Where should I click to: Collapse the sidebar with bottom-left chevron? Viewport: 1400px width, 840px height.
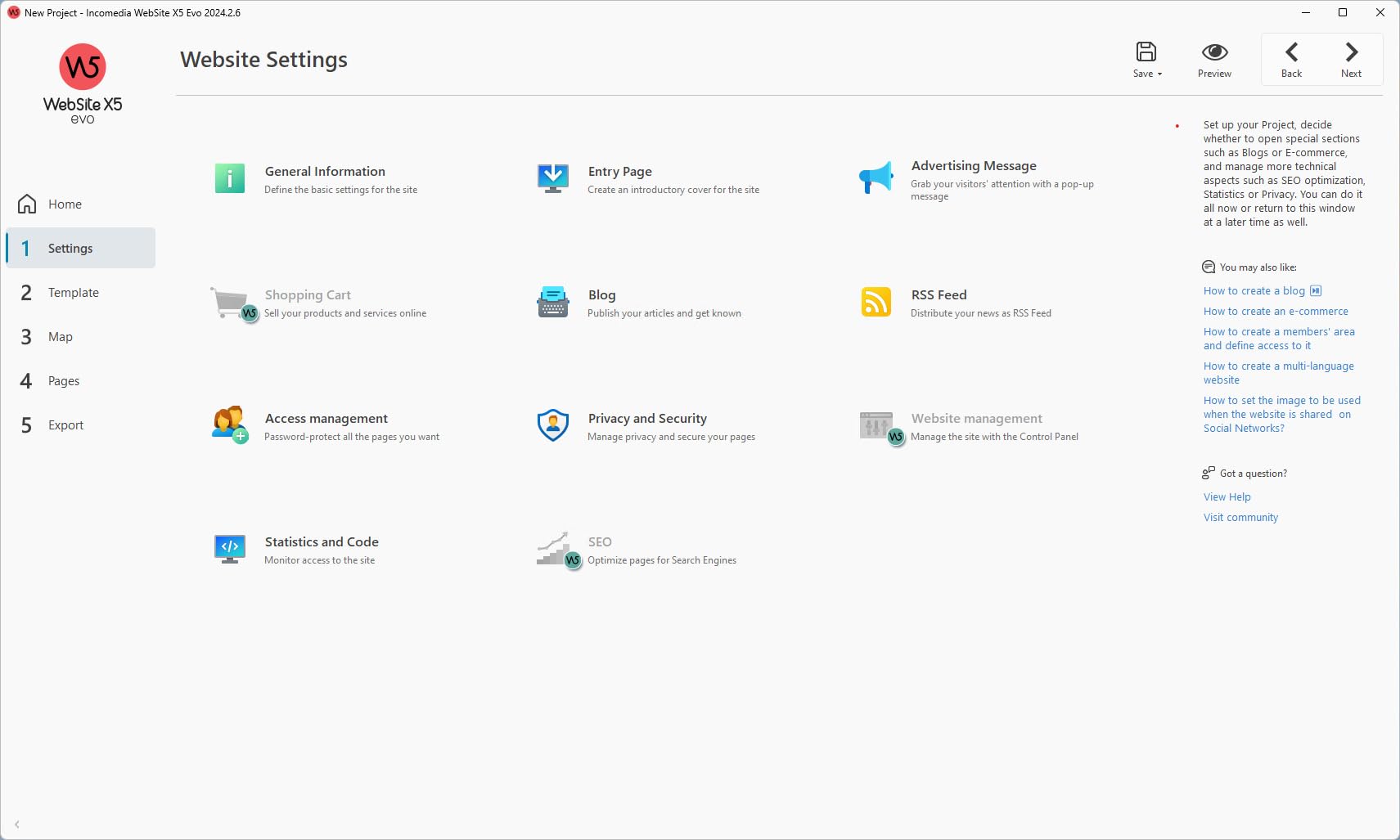tap(17, 824)
